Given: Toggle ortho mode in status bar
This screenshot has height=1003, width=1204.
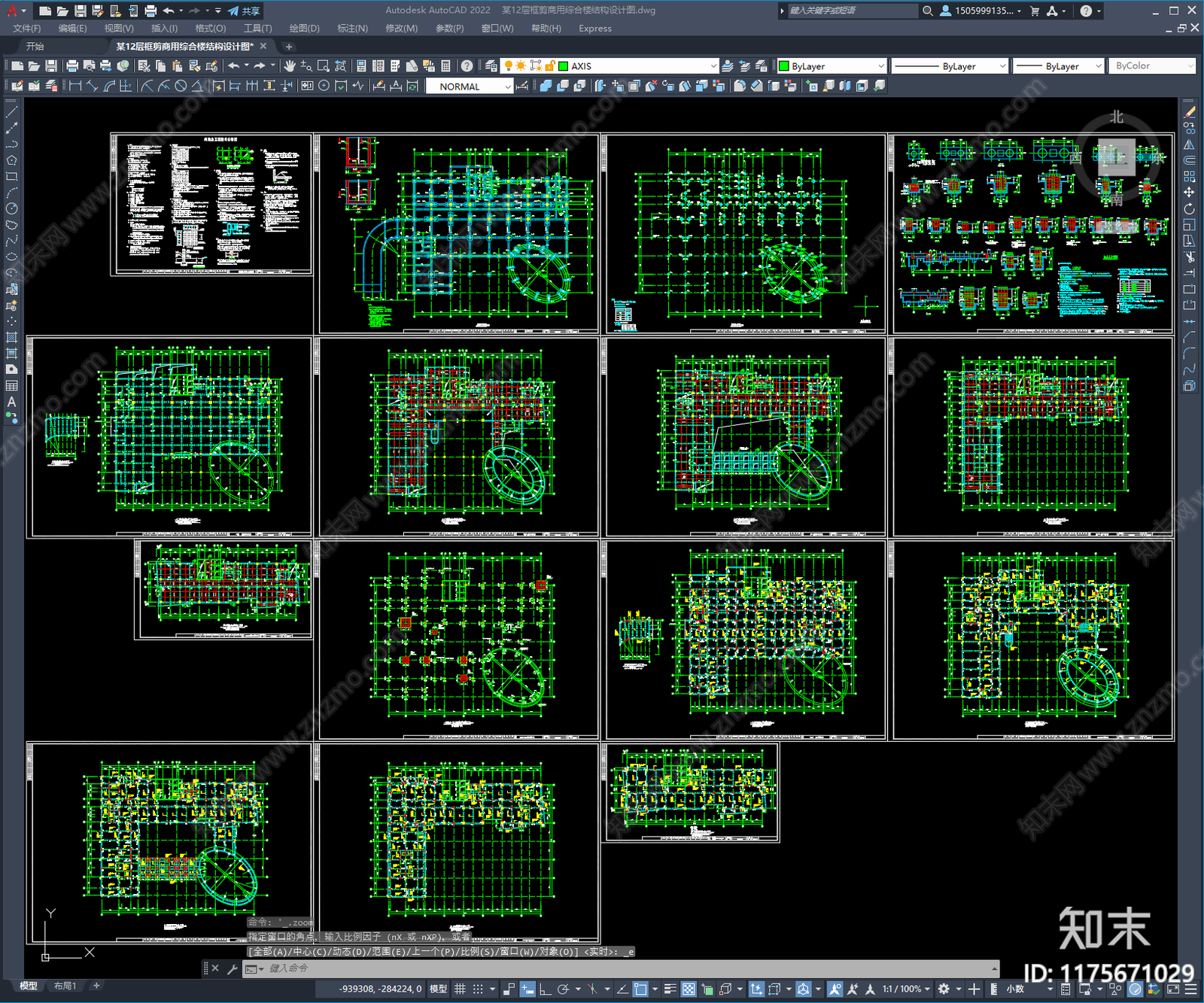Looking at the screenshot, I should [x=545, y=989].
